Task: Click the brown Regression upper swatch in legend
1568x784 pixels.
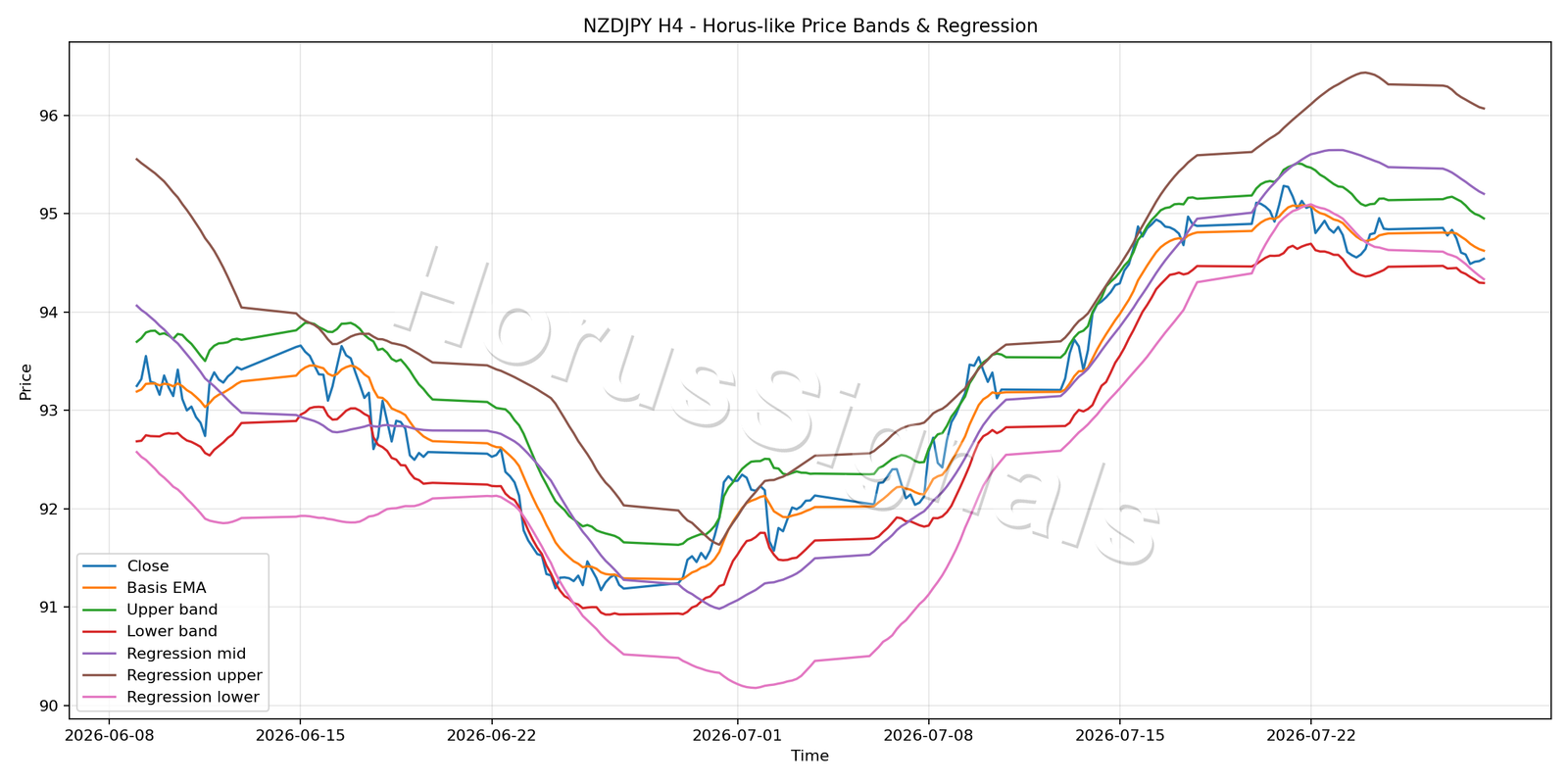Action: [99, 675]
